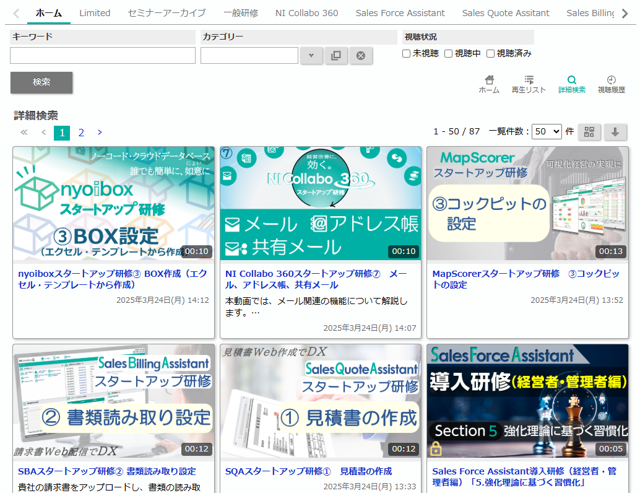Select the ホーム tab

pos(49,13)
